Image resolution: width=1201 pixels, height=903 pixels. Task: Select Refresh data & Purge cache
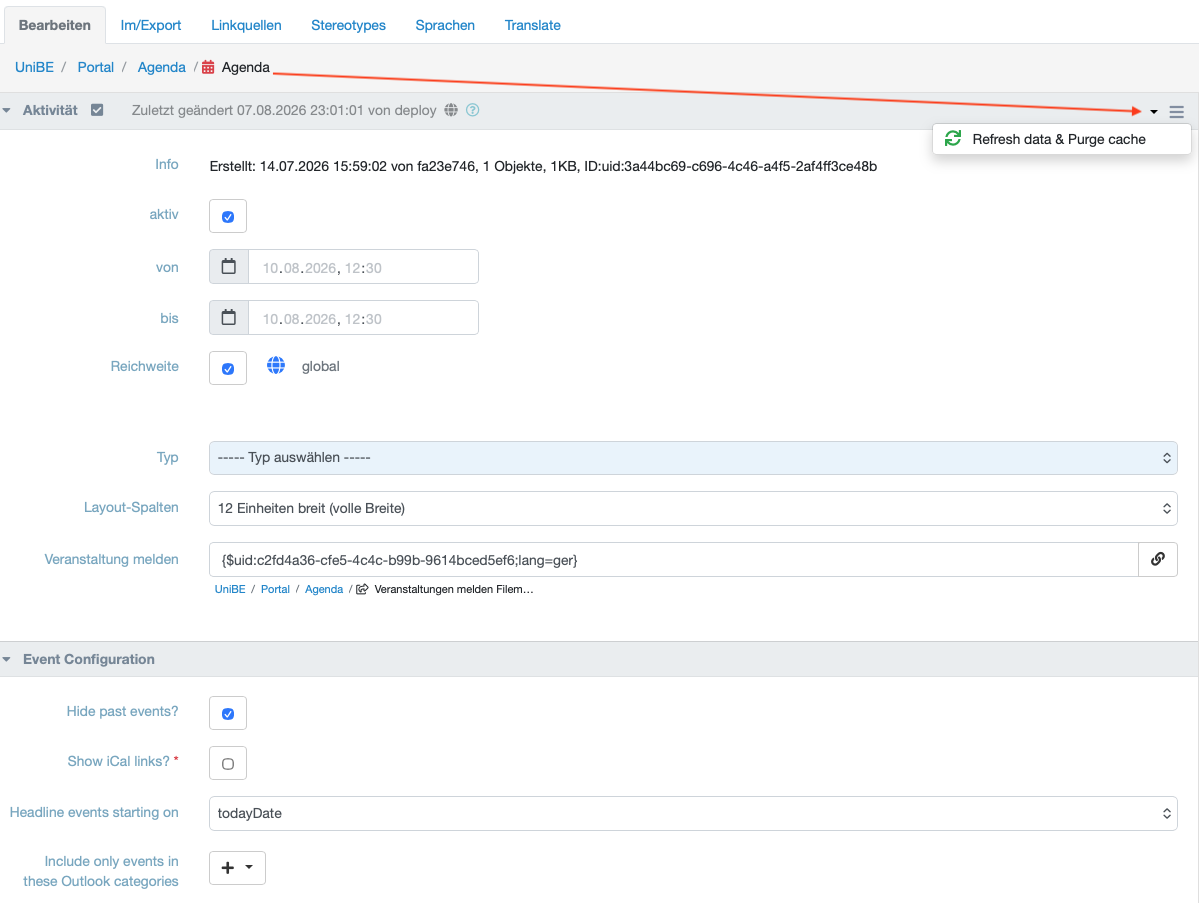click(1062, 139)
